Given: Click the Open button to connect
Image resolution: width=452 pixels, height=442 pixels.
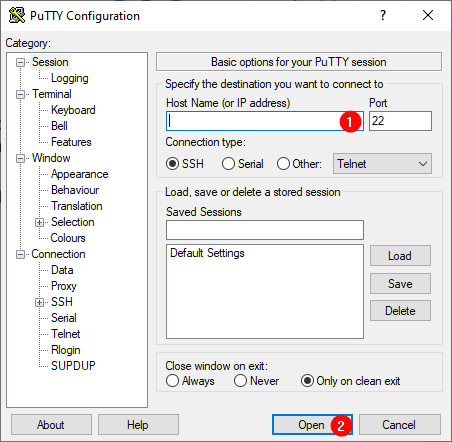Looking at the screenshot, I should point(312,425).
